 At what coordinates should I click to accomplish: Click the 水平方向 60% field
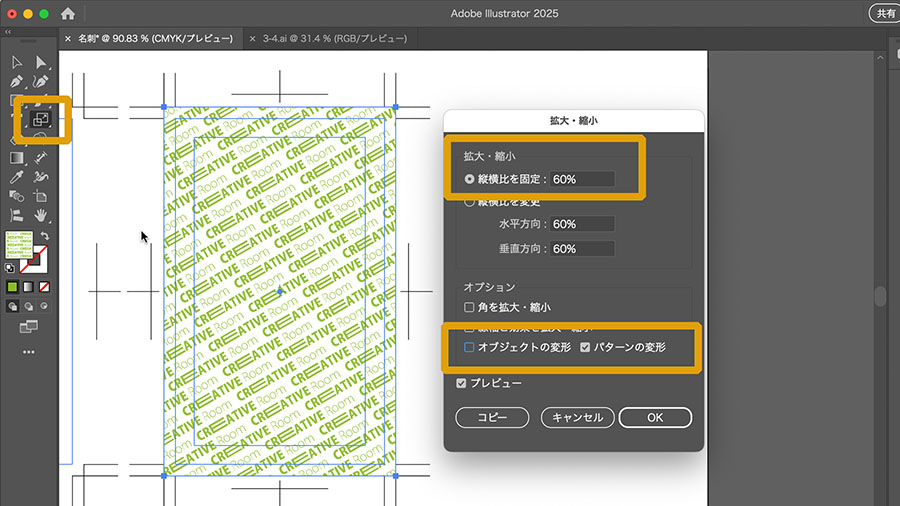[582, 224]
